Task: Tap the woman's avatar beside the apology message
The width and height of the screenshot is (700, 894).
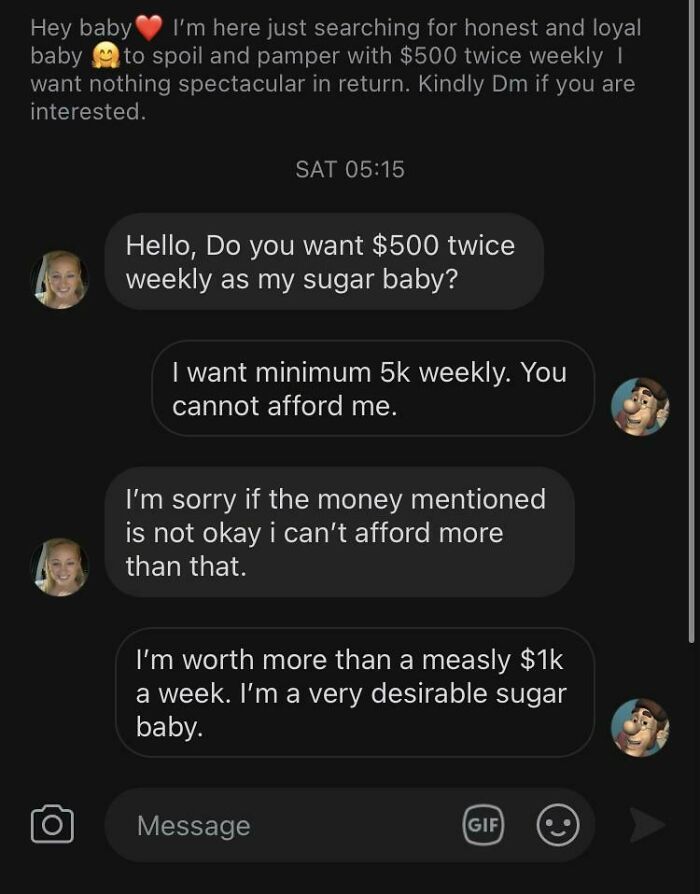Action: pos(60,563)
